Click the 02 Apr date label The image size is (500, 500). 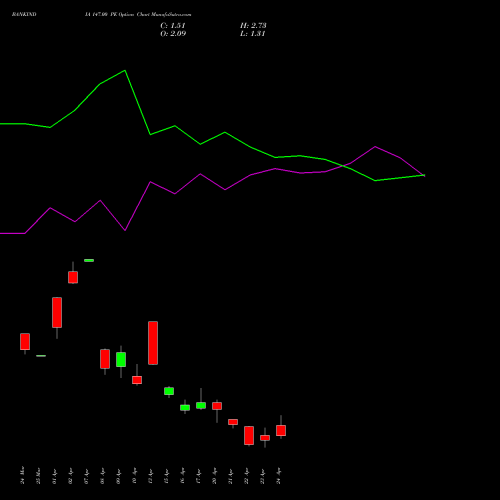[x=70, y=476]
